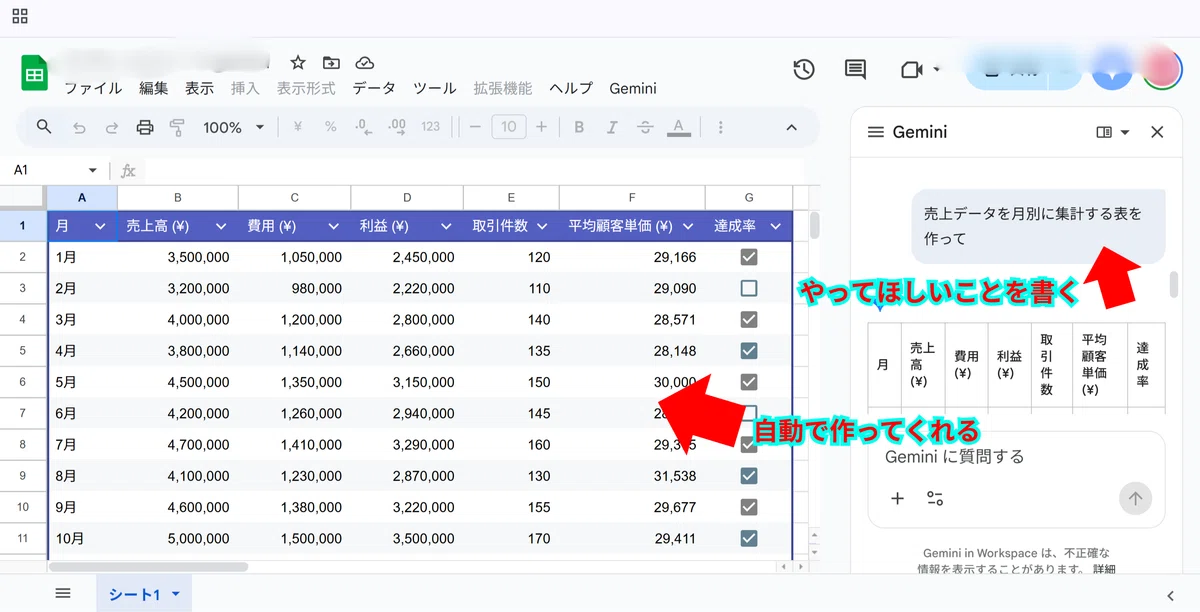
Task: Collapse the toolbar with the chevron
Action: point(791,127)
